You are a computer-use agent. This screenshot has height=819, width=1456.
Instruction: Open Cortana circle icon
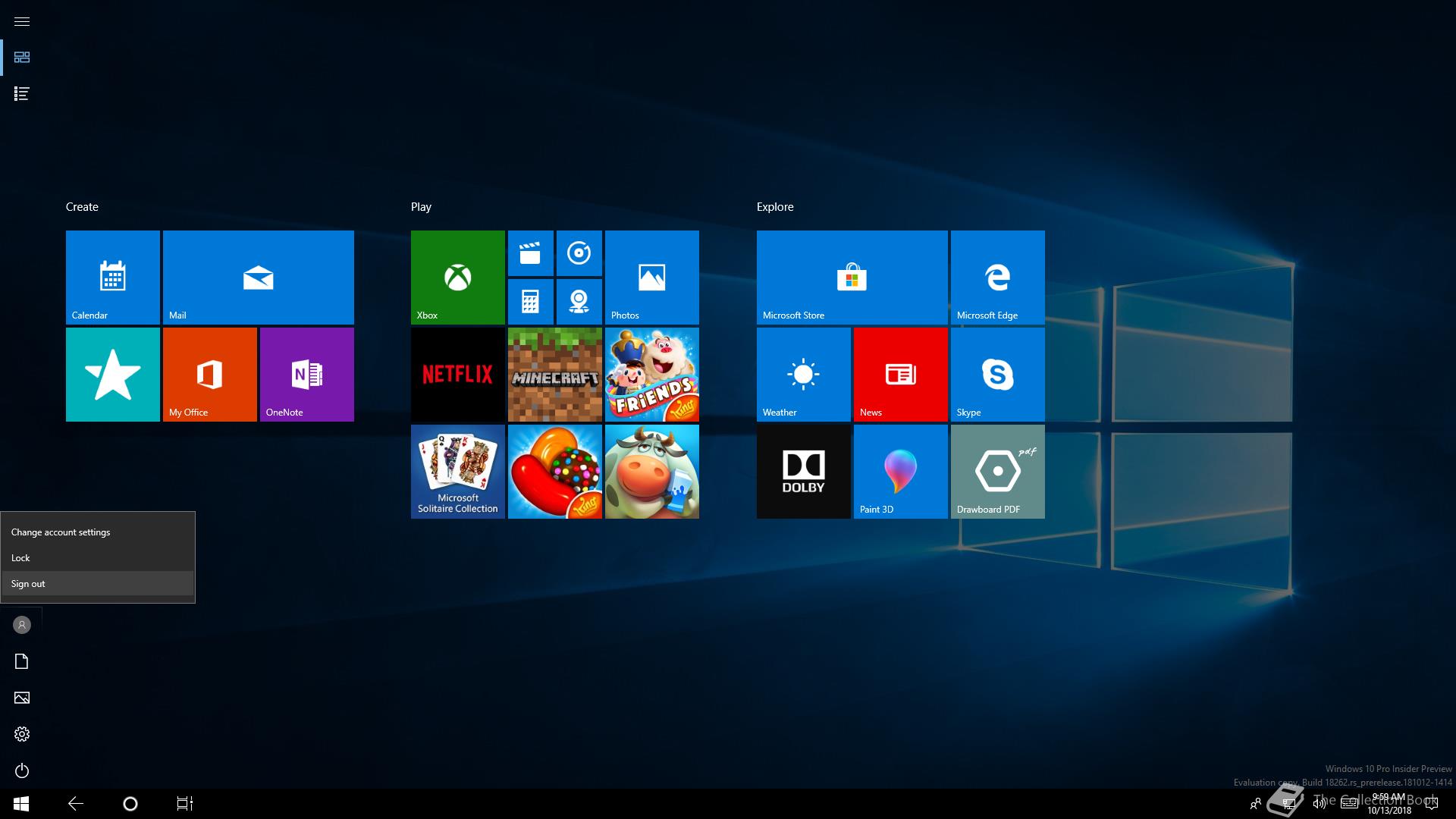click(130, 804)
